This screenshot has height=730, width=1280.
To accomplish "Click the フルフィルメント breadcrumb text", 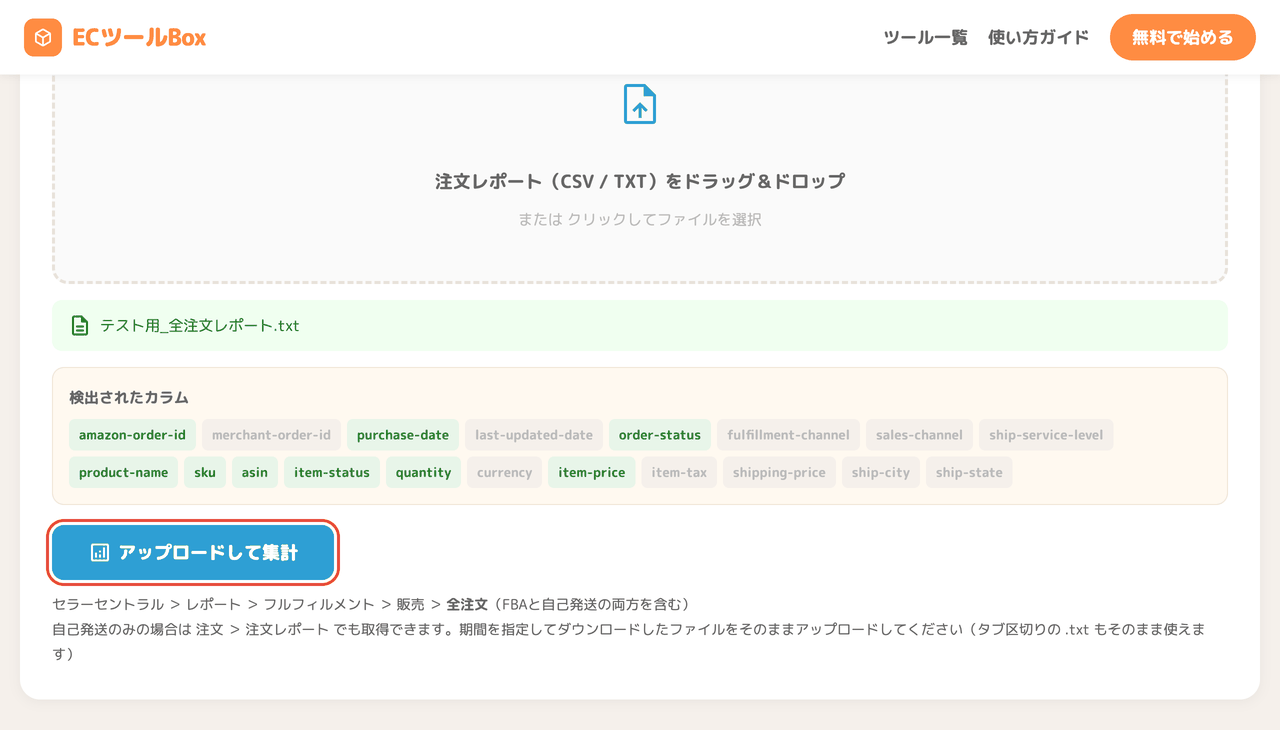I will coord(319,605).
